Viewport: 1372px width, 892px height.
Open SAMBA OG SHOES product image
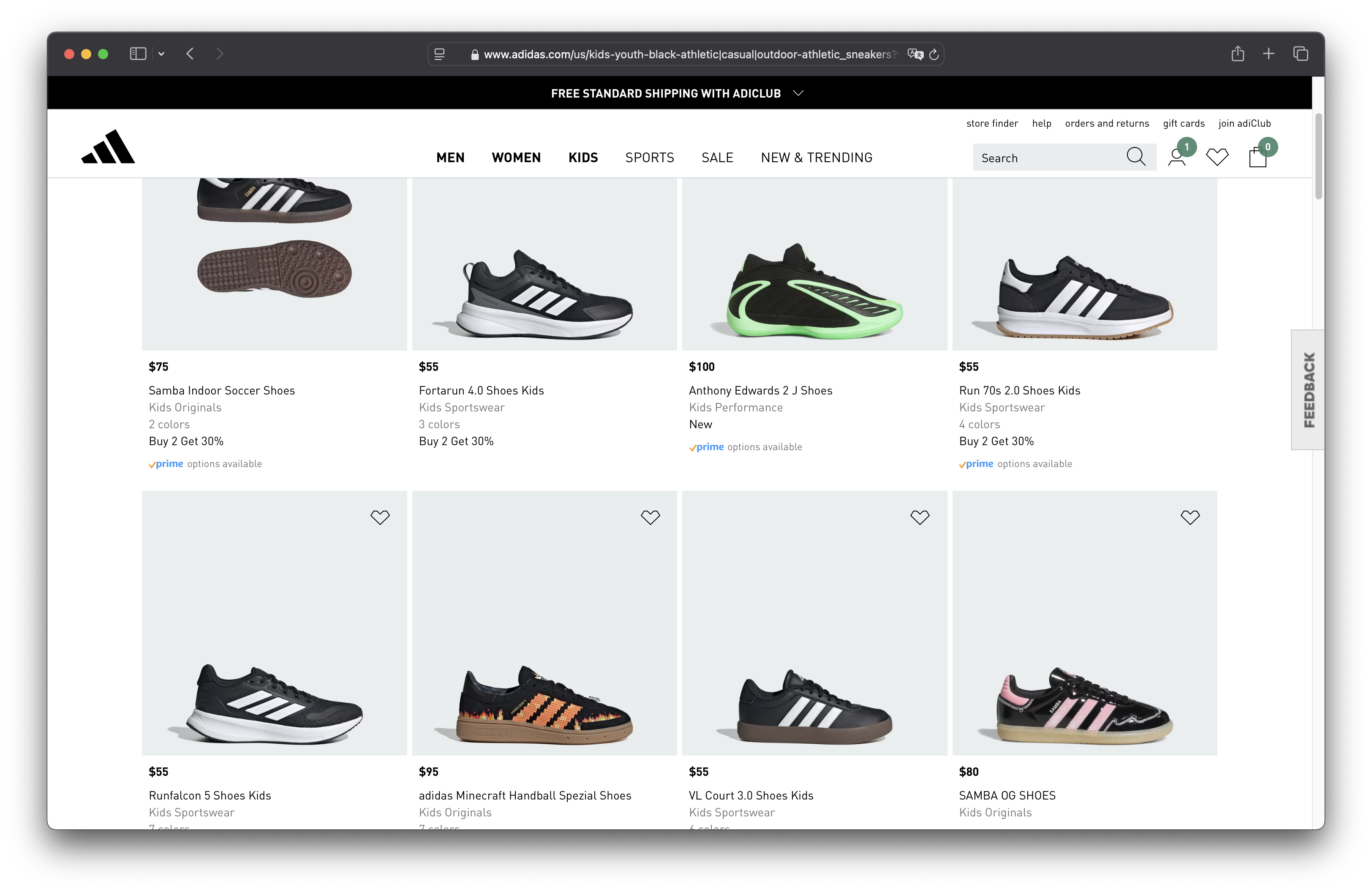[1084, 623]
